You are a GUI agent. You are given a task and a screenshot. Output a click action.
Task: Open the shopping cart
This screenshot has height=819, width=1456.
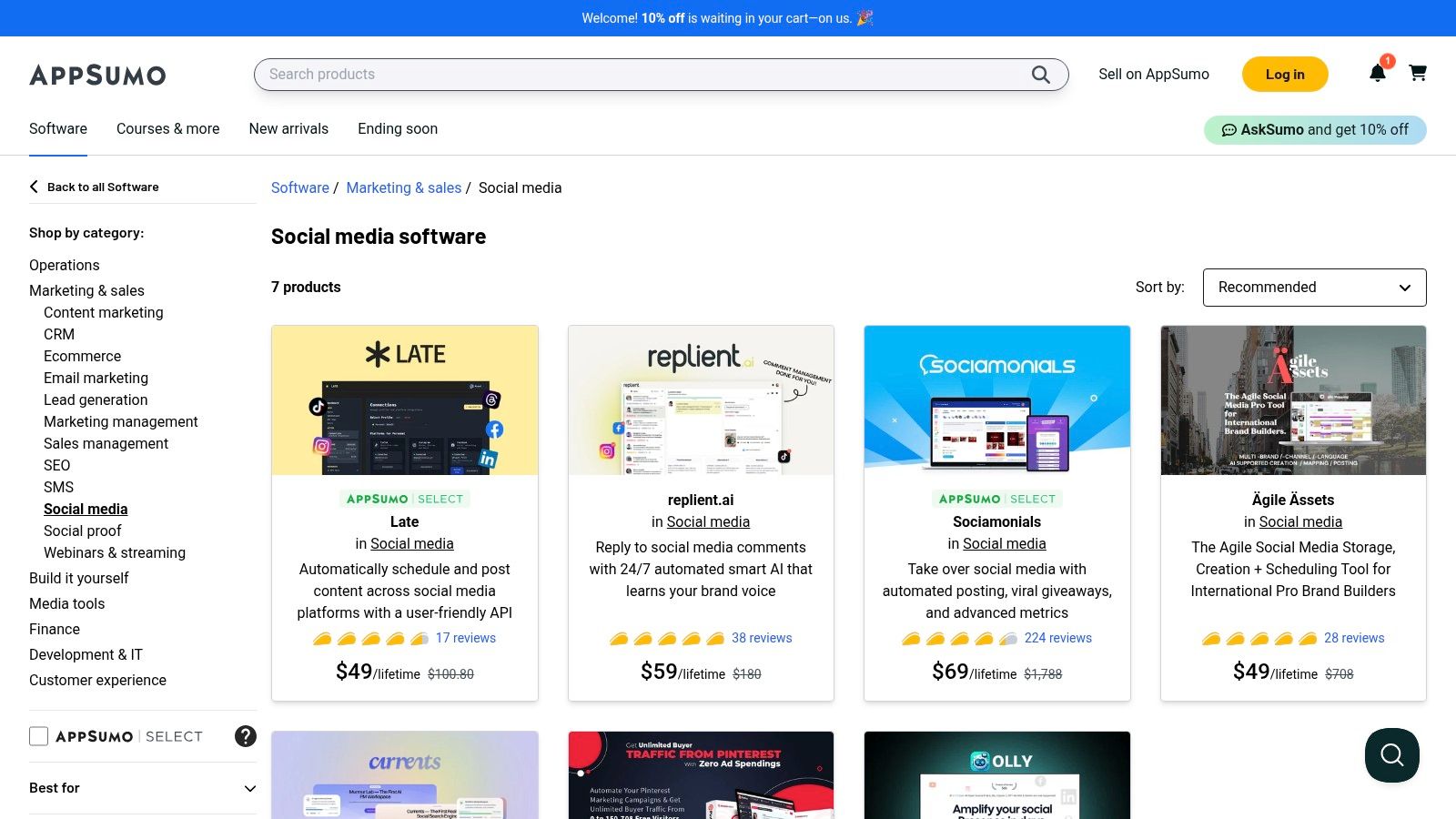(x=1418, y=73)
